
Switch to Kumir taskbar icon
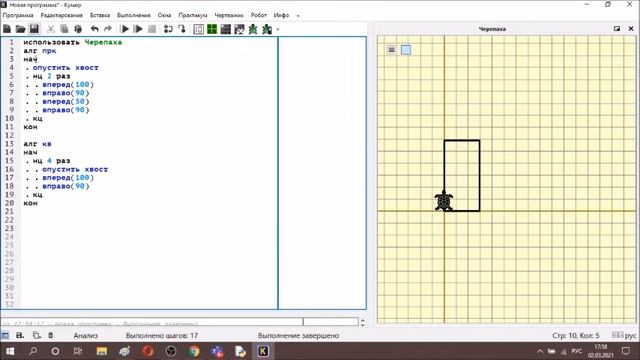pos(263,351)
